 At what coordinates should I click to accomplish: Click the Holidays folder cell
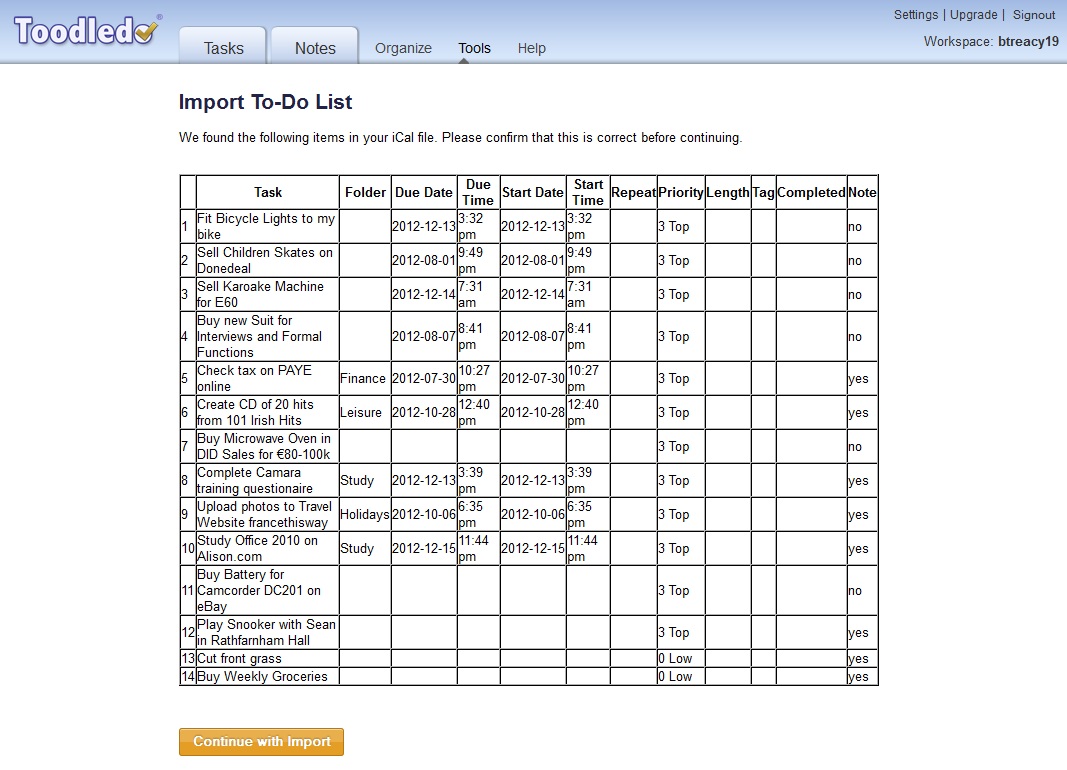point(365,514)
